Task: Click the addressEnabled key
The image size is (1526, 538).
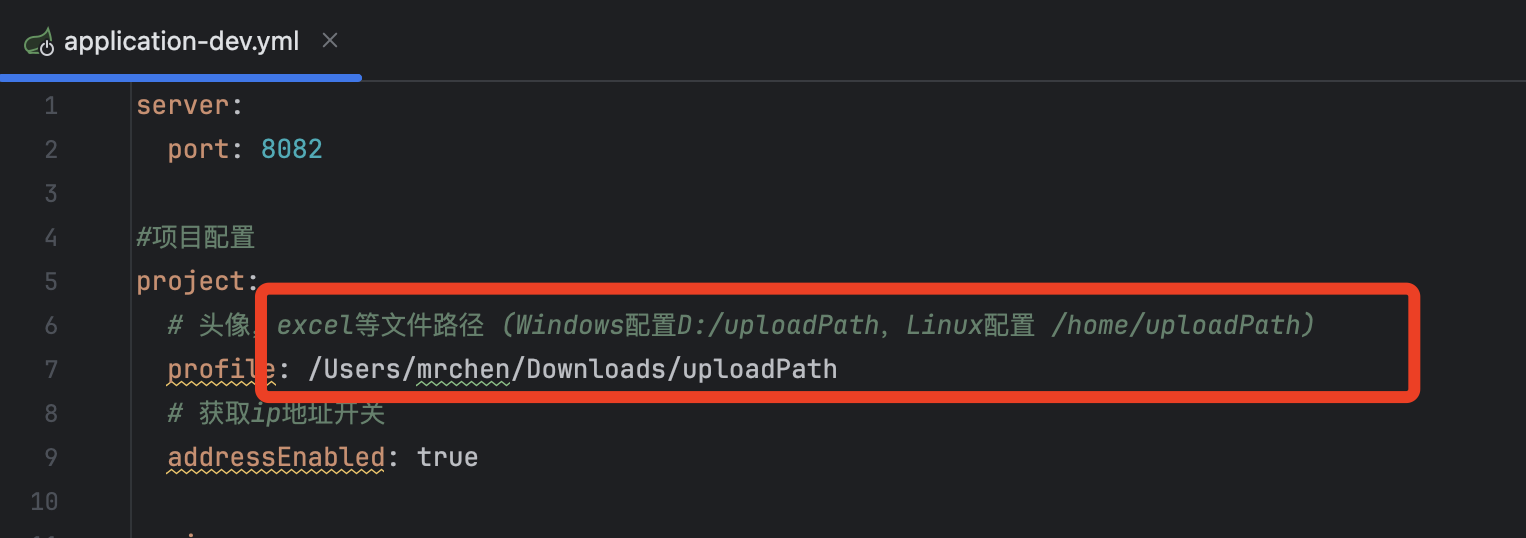Action: 276,458
